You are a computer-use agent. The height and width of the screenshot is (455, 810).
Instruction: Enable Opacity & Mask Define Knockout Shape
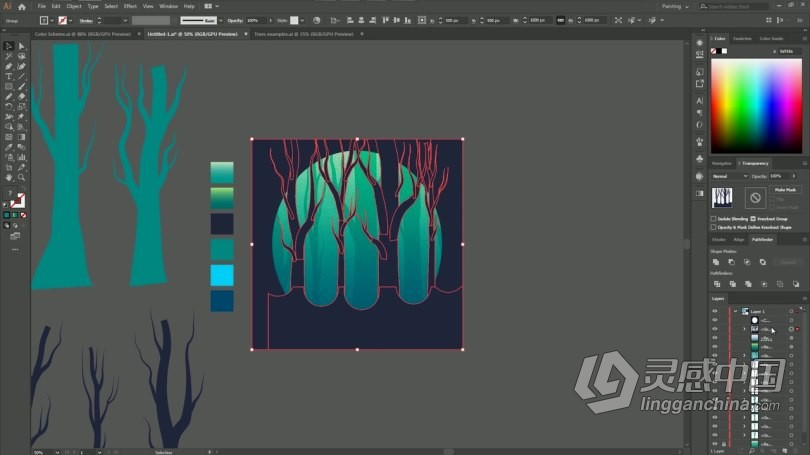713,227
